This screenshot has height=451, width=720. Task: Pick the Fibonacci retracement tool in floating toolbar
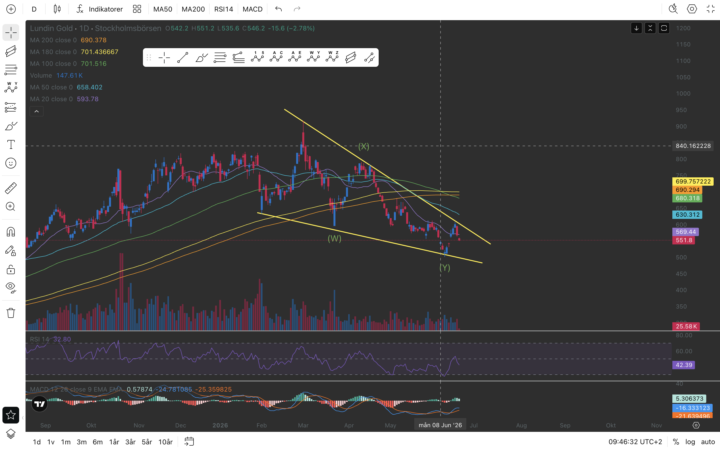point(238,57)
